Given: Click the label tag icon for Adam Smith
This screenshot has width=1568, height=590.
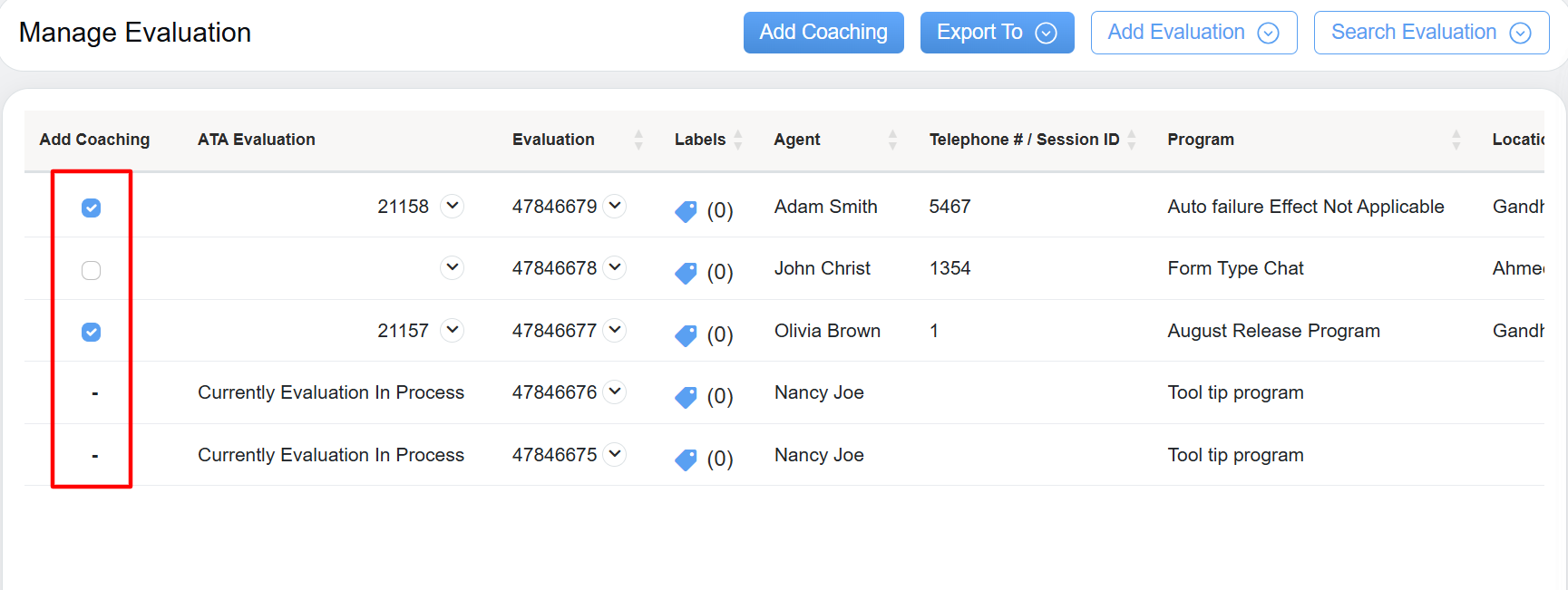Looking at the screenshot, I should 686,211.
